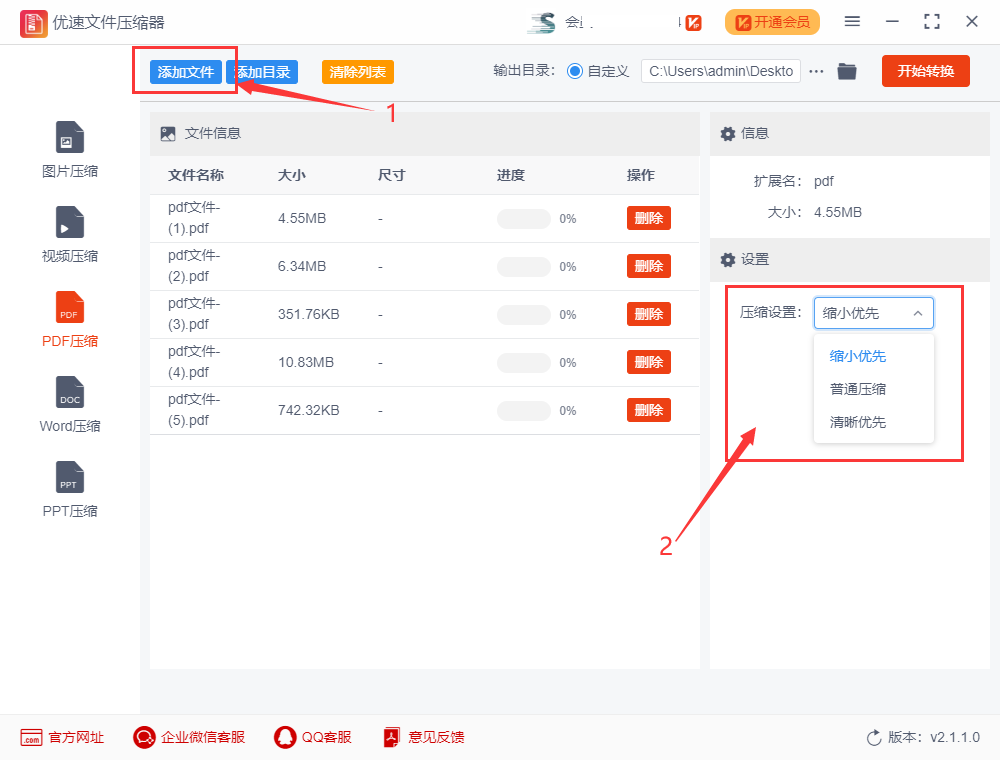Open the Word压缩 sidebar section

(x=70, y=404)
